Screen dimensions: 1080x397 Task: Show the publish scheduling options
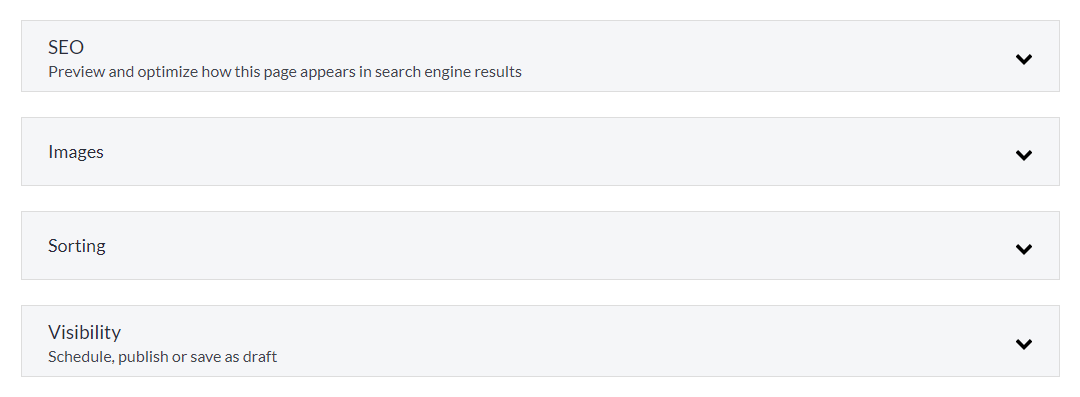540,341
